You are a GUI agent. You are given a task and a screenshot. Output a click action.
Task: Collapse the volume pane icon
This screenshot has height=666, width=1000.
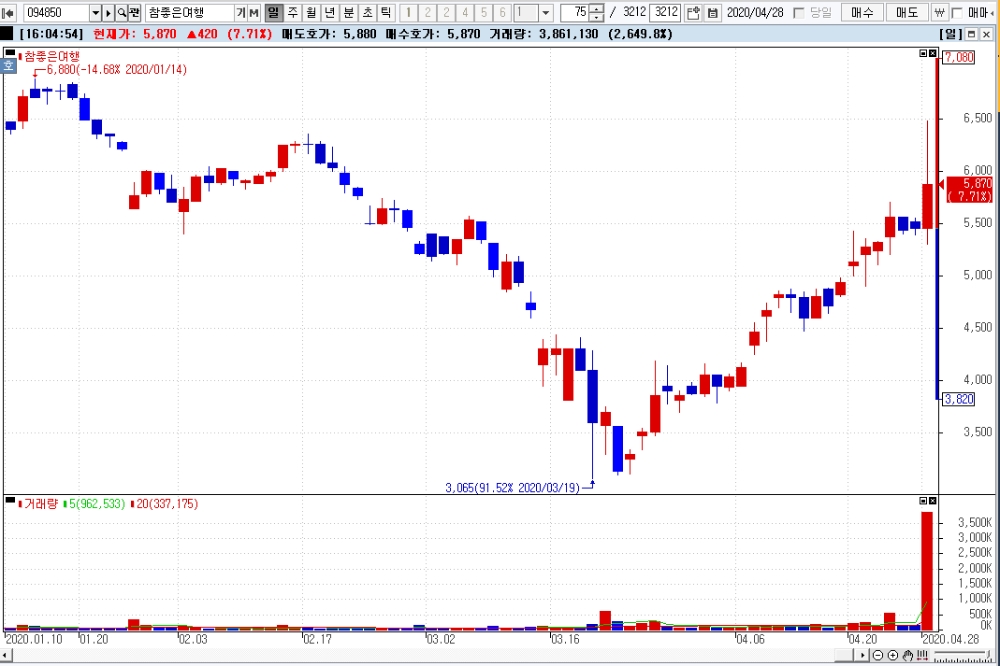tap(923, 501)
